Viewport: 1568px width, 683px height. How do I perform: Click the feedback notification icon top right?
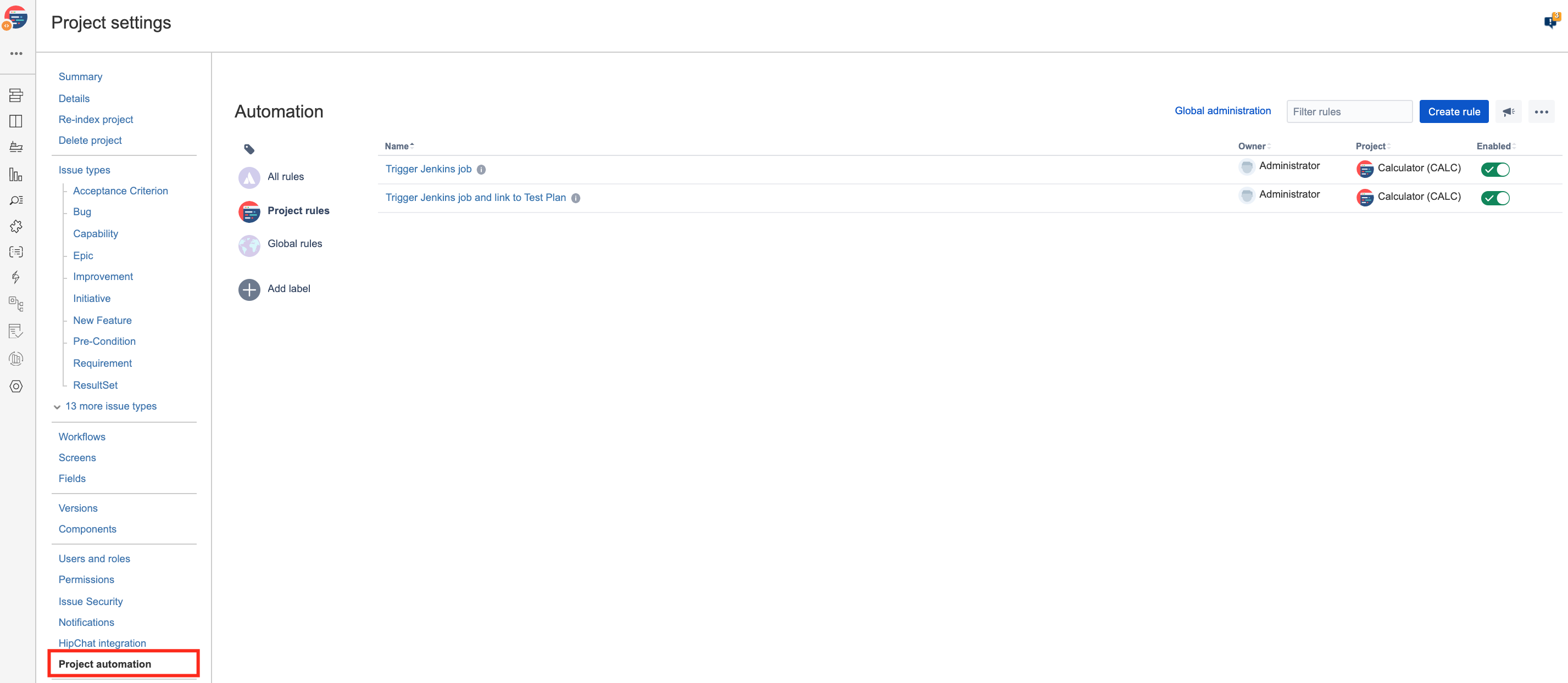pyautogui.click(x=1552, y=21)
